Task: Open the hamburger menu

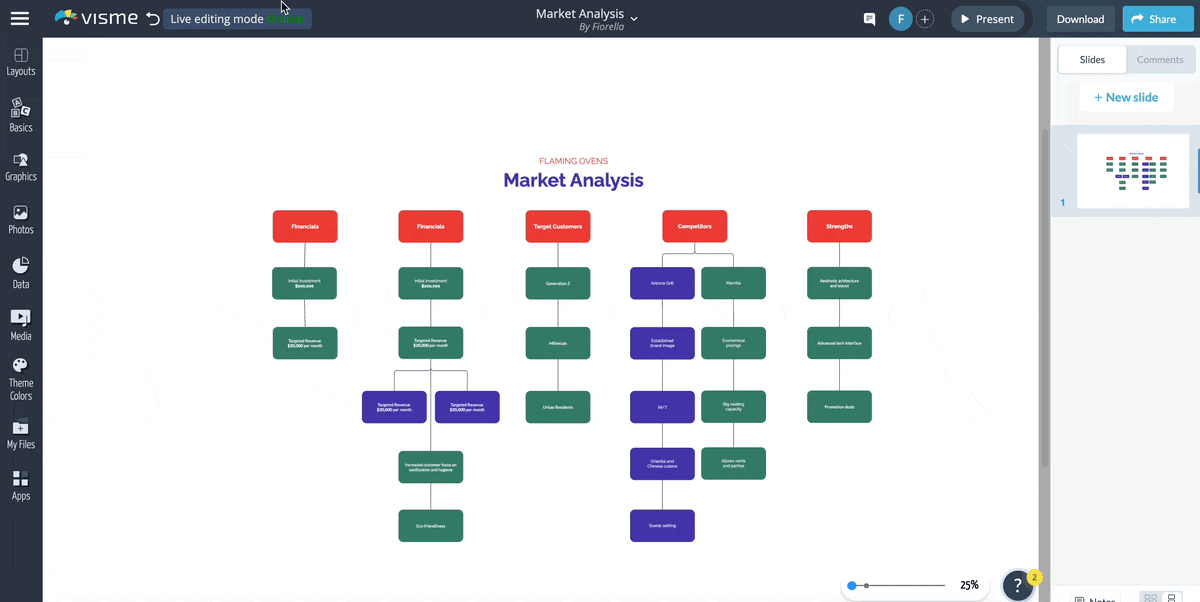Action: [21, 17]
